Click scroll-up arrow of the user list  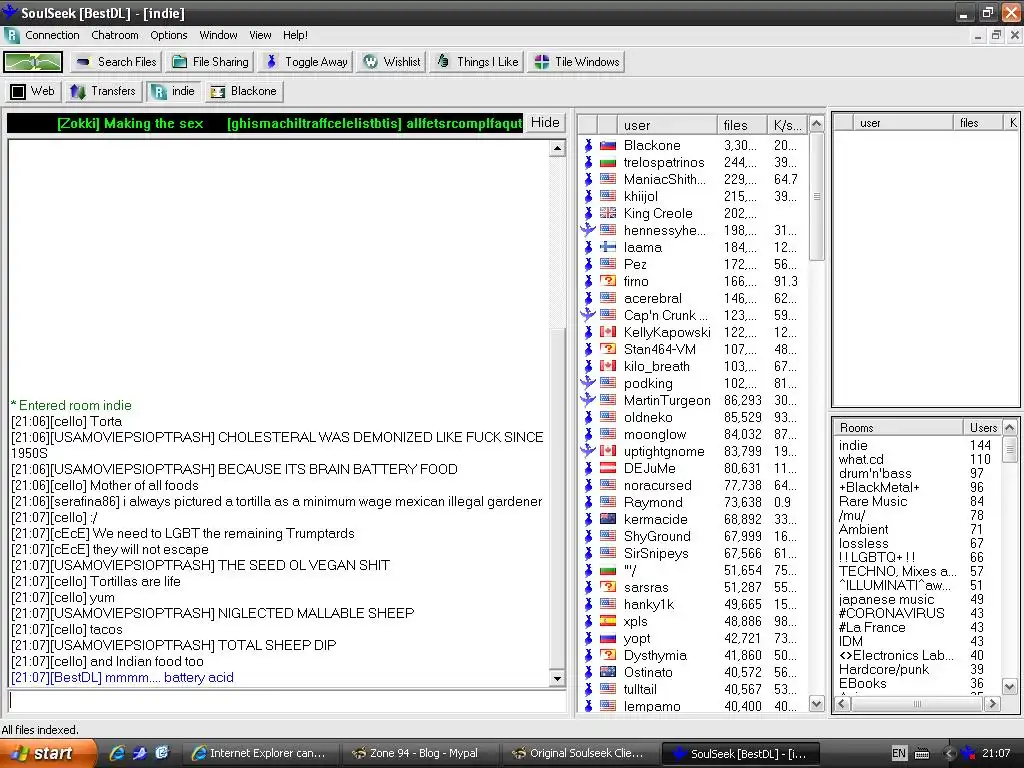point(816,123)
